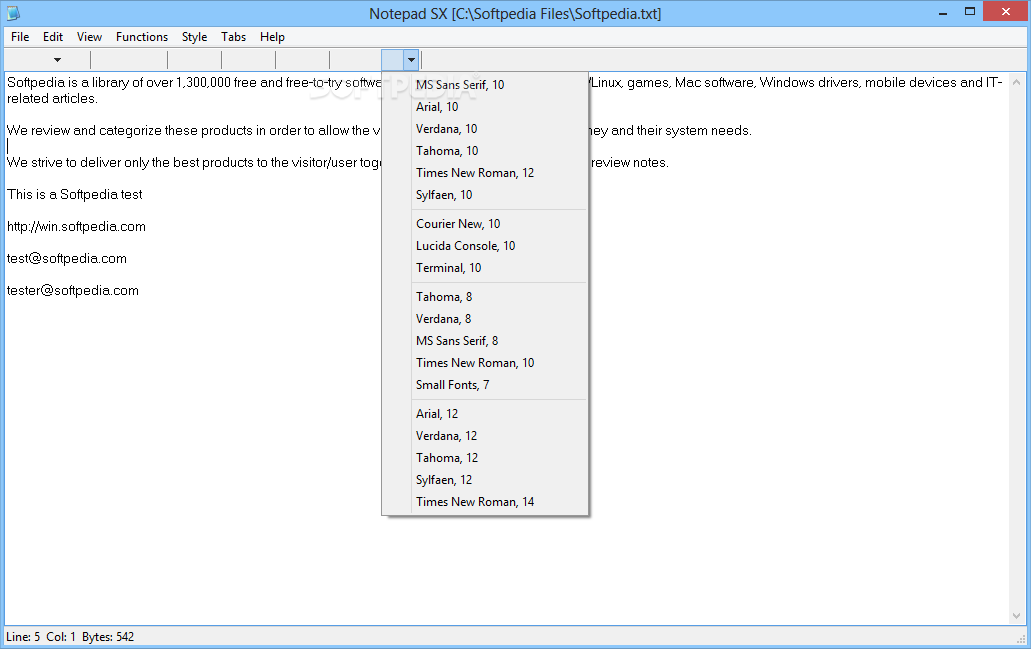This screenshot has width=1031, height=649.
Task: Set font to Sylfaen, 12
Action: (485, 480)
